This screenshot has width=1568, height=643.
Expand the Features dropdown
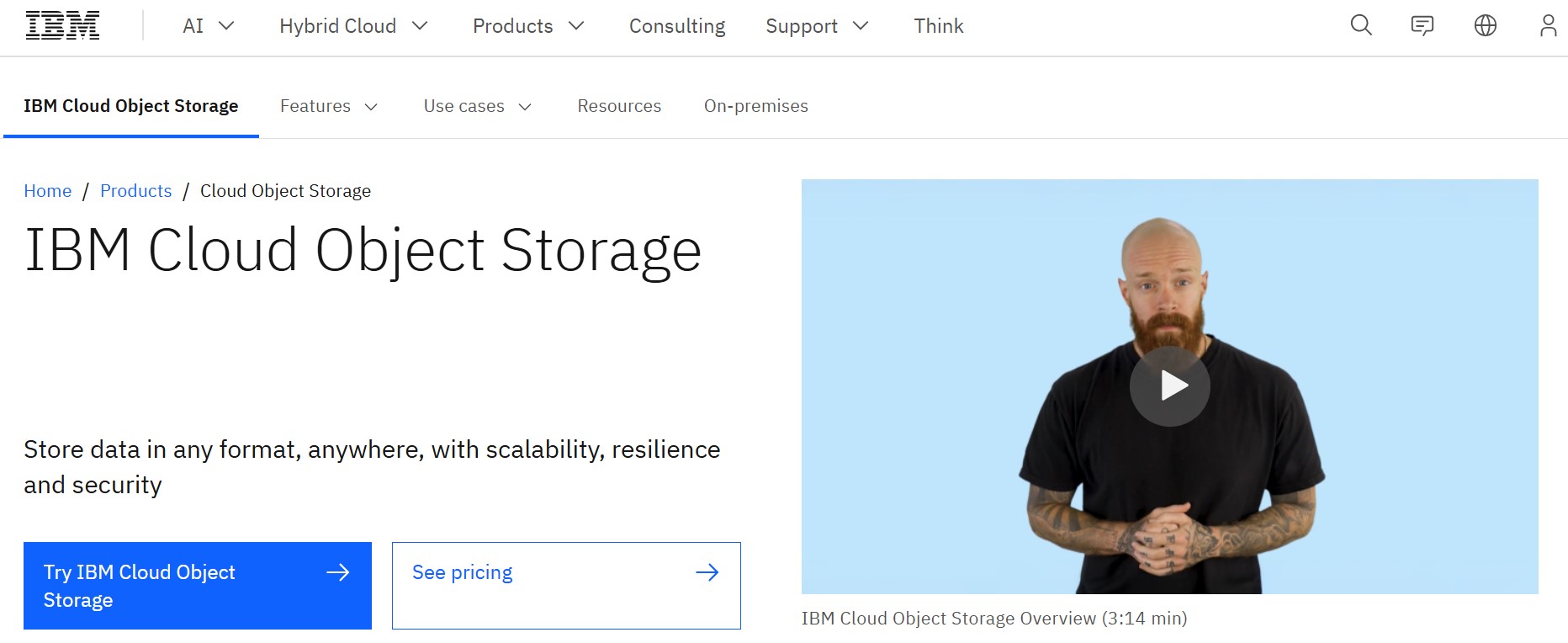[x=329, y=106]
